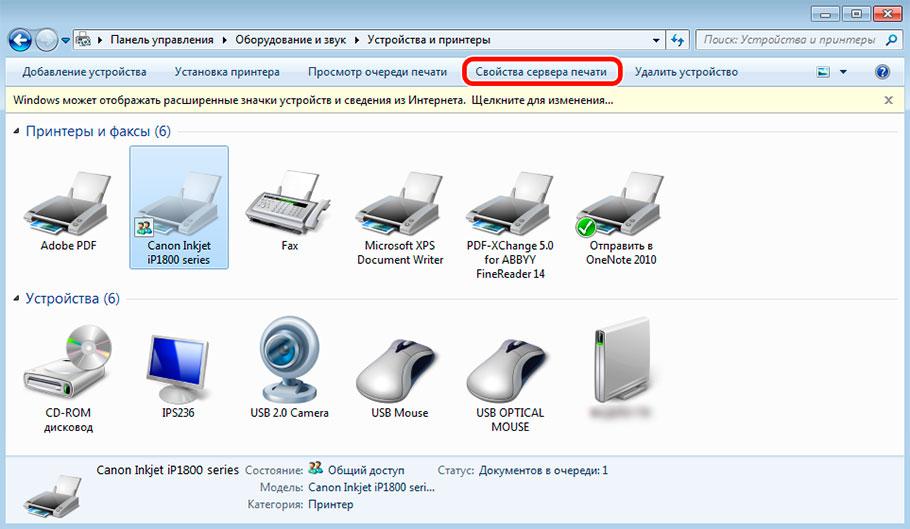Image resolution: width=910 pixels, height=529 pixels.
Task: Click the search magnifier icon
Action: tap(891, 39)
